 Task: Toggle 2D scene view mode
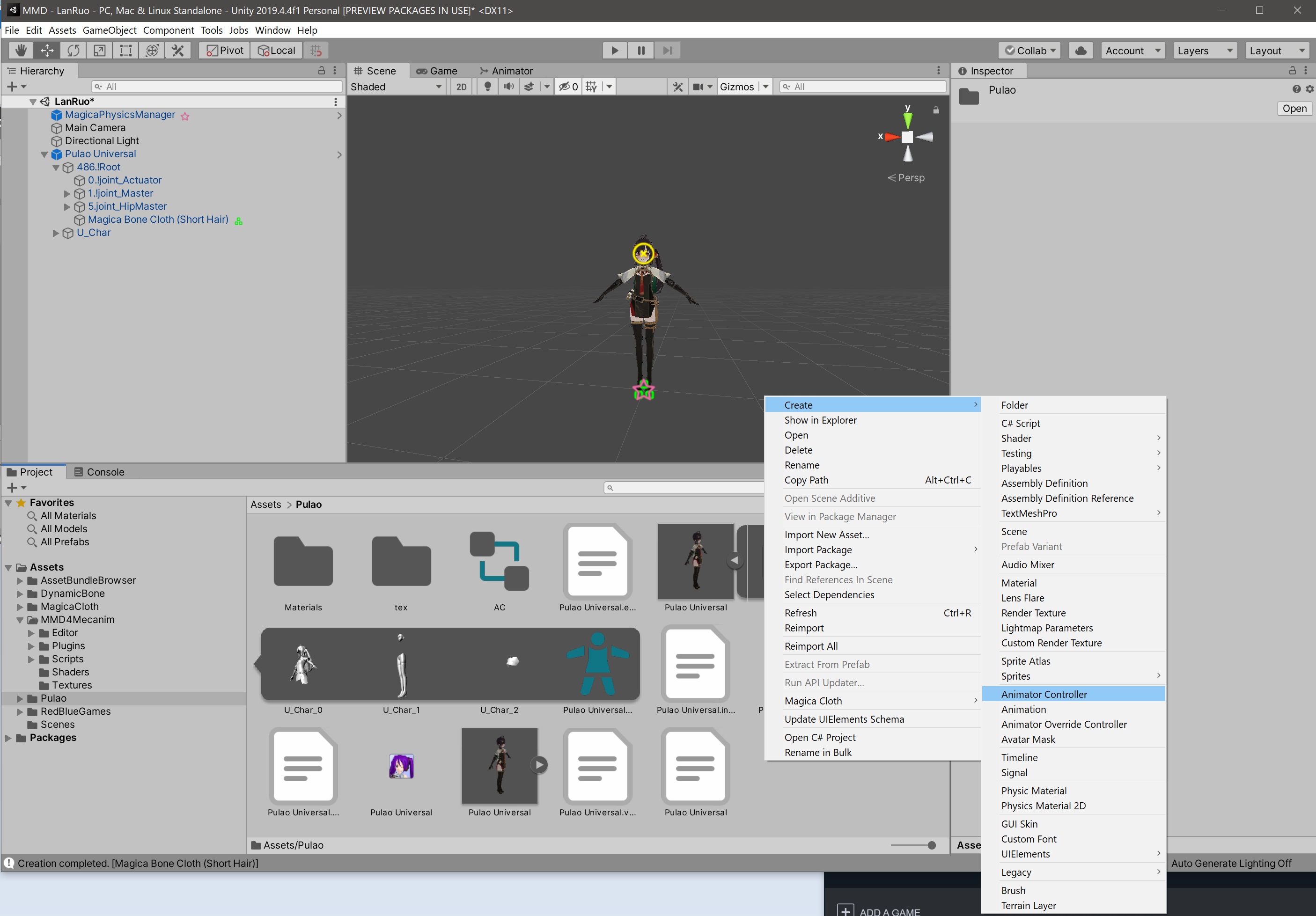461,87
